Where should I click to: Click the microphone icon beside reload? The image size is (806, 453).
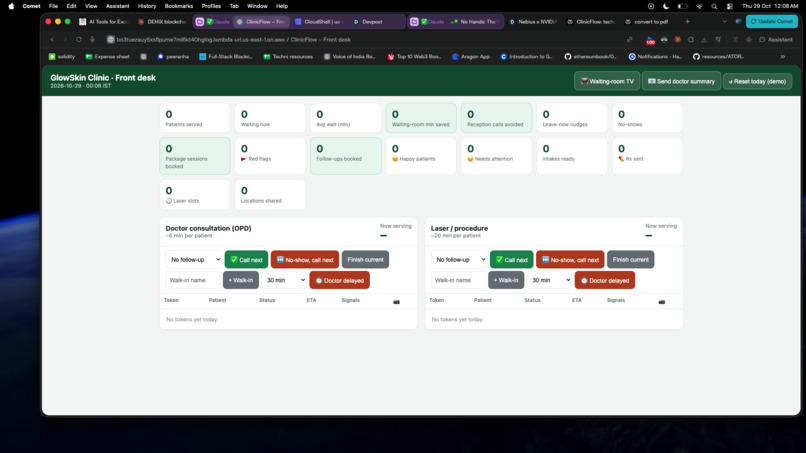[93, 40]
